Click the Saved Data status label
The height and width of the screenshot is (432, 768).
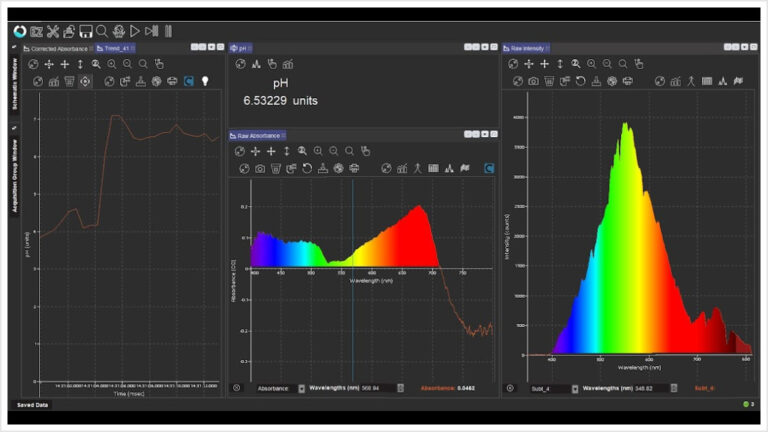(32, 405)
